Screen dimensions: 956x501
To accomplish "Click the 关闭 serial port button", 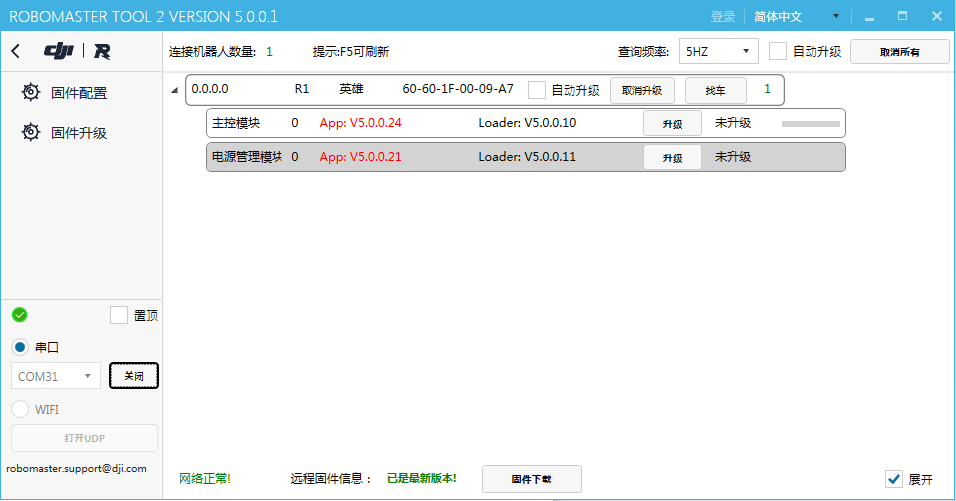I will pos(134,375).
